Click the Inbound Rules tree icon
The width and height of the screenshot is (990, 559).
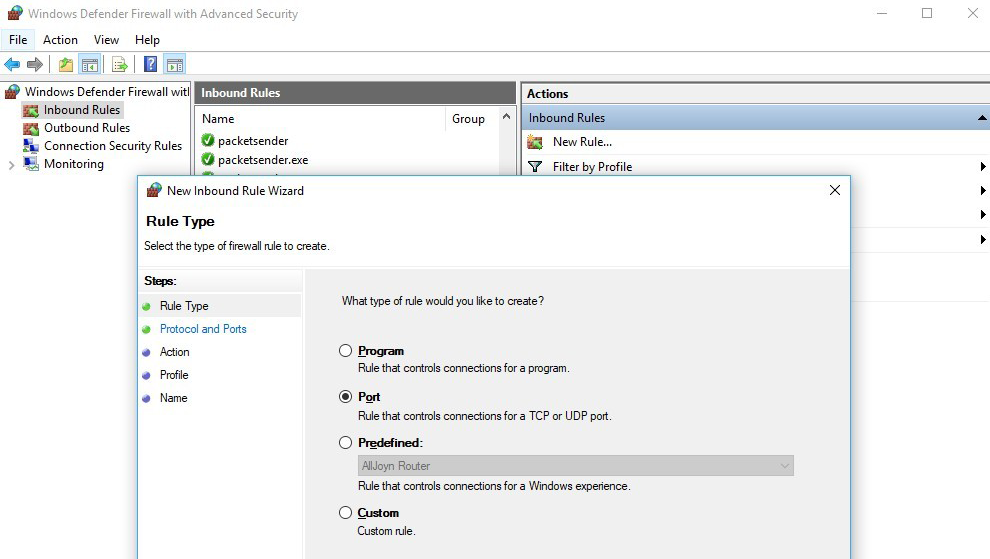point(31,111)
